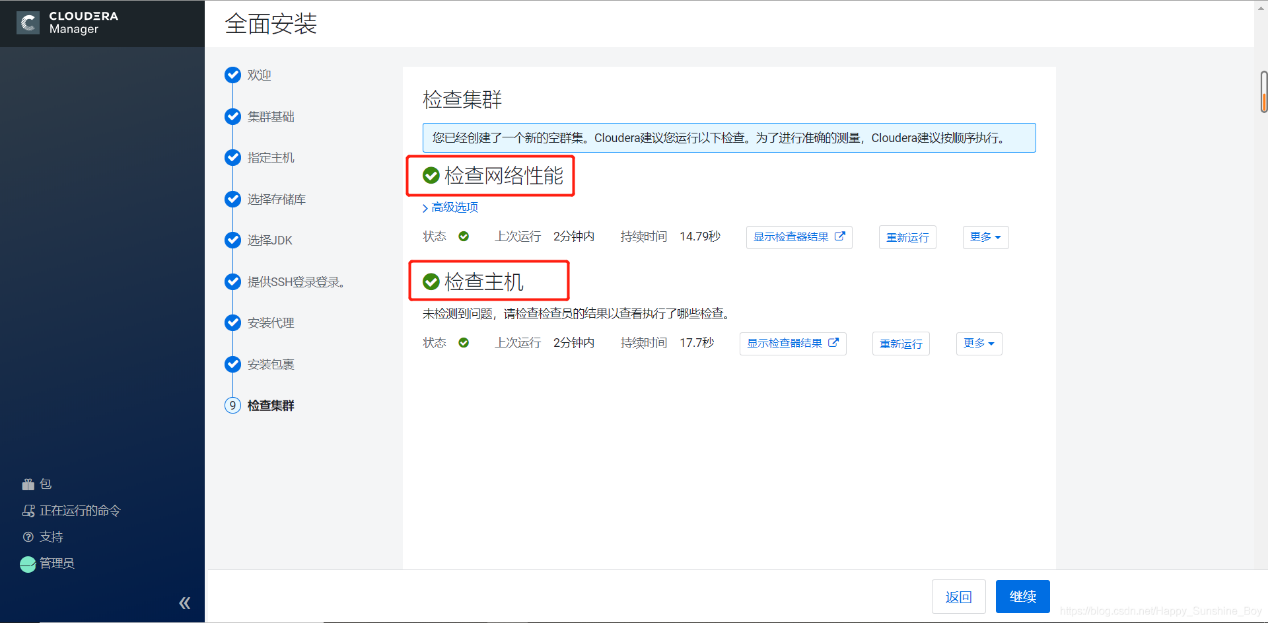This screenshot has width=1268, height=623.
Task: Open the 更多 dropdown for network performance check
Action: [985, 237]
